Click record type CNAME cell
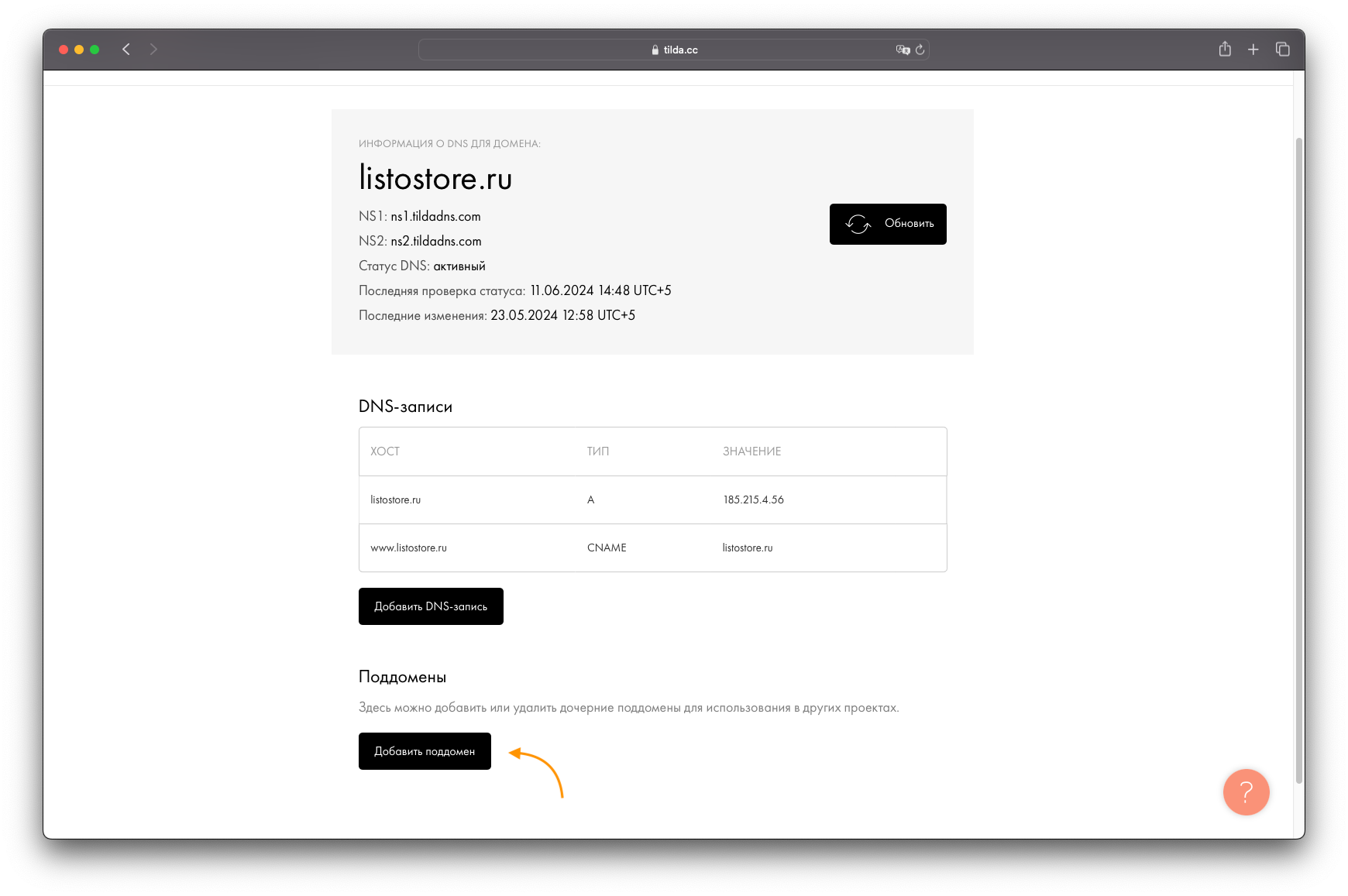 point(607,548)
